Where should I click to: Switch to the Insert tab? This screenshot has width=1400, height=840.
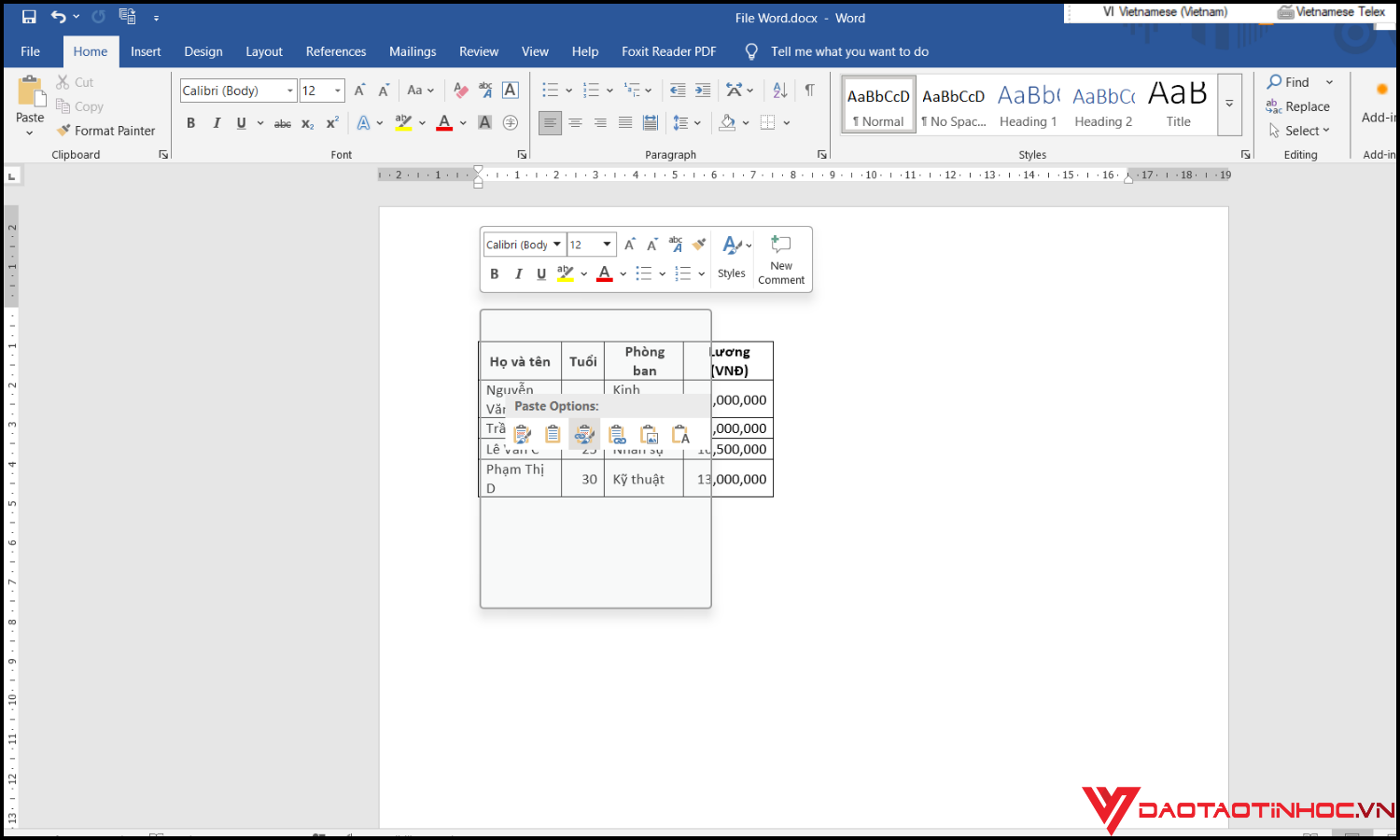tap(146, 51)
